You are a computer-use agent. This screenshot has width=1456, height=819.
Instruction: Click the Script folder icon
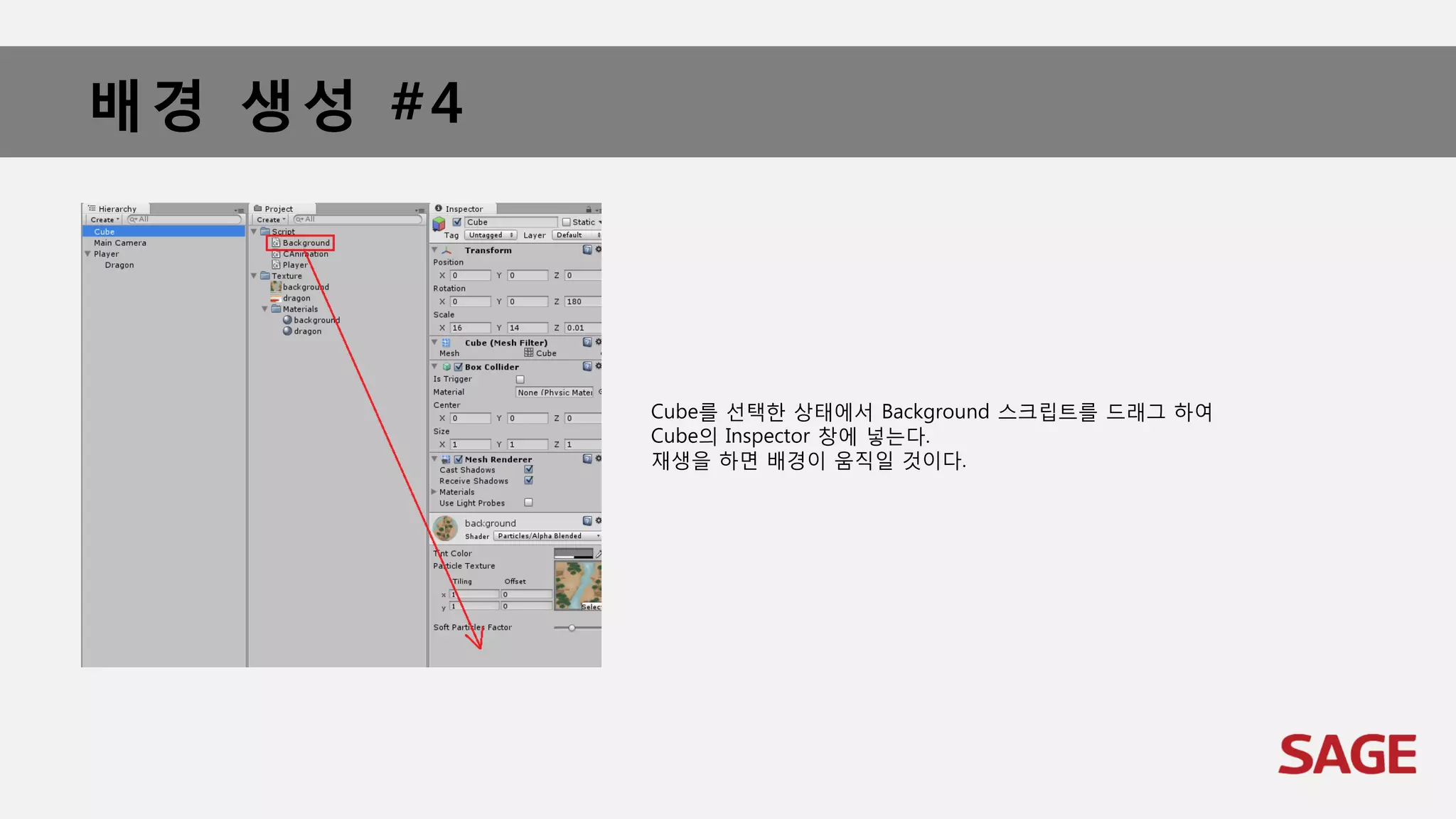265,232
